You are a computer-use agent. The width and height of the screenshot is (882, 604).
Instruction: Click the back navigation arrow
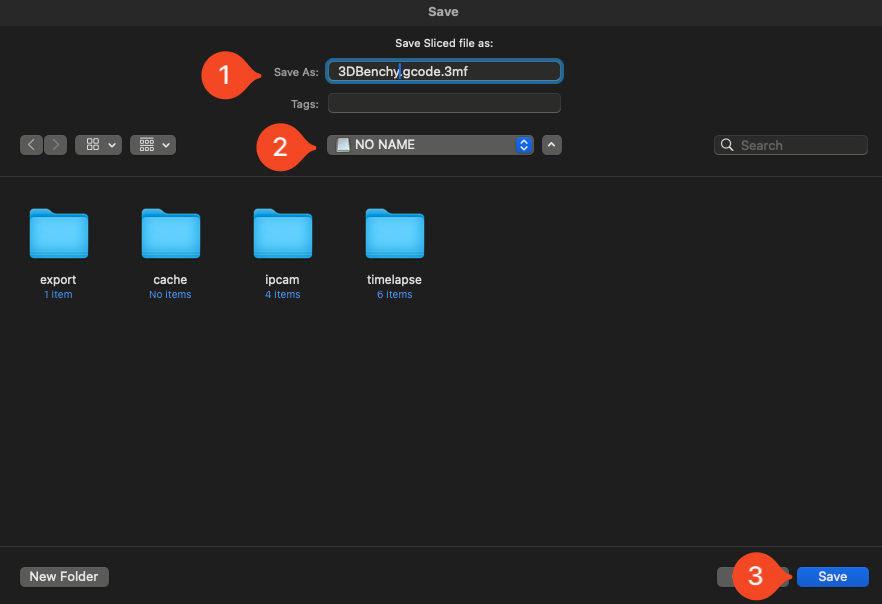click(x=31, y=145)
